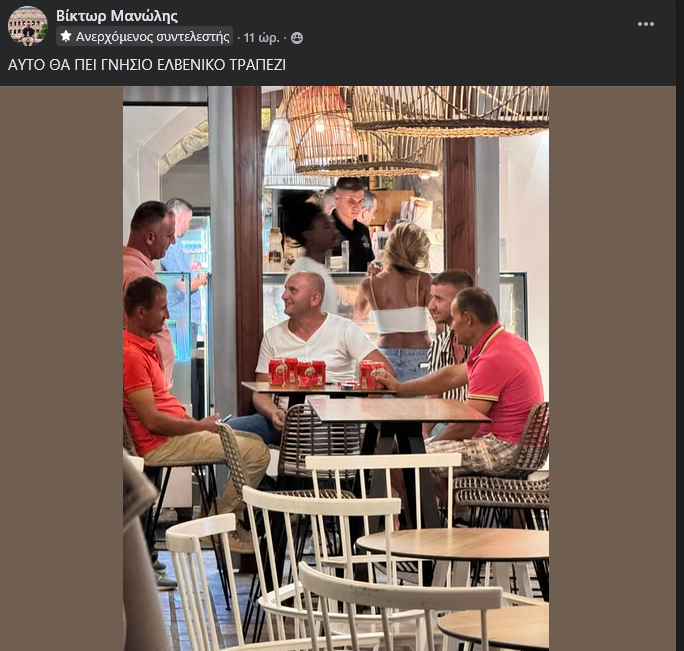Open the café photo in full view

336,368
